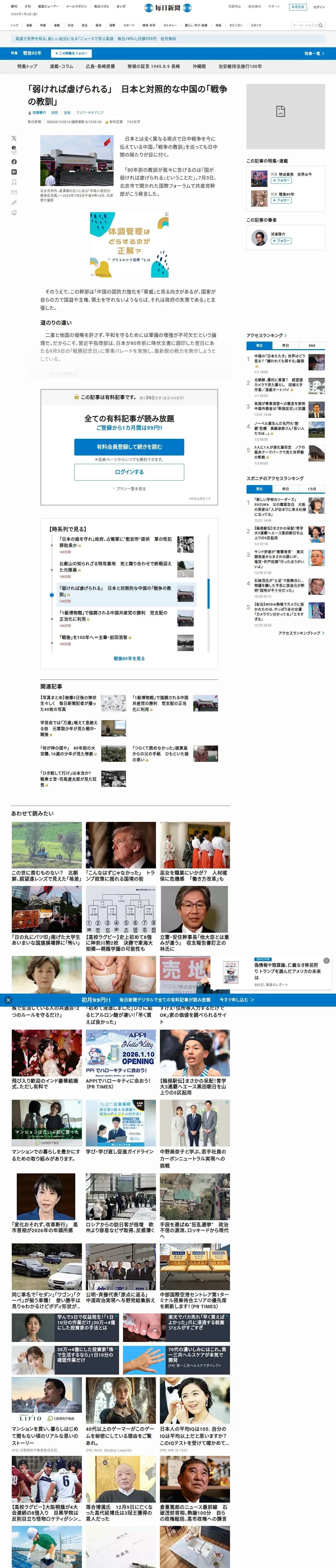The width and height of the screenshot is (336, 1568).
Task: Send article by email icon
Action: (14, 192)
